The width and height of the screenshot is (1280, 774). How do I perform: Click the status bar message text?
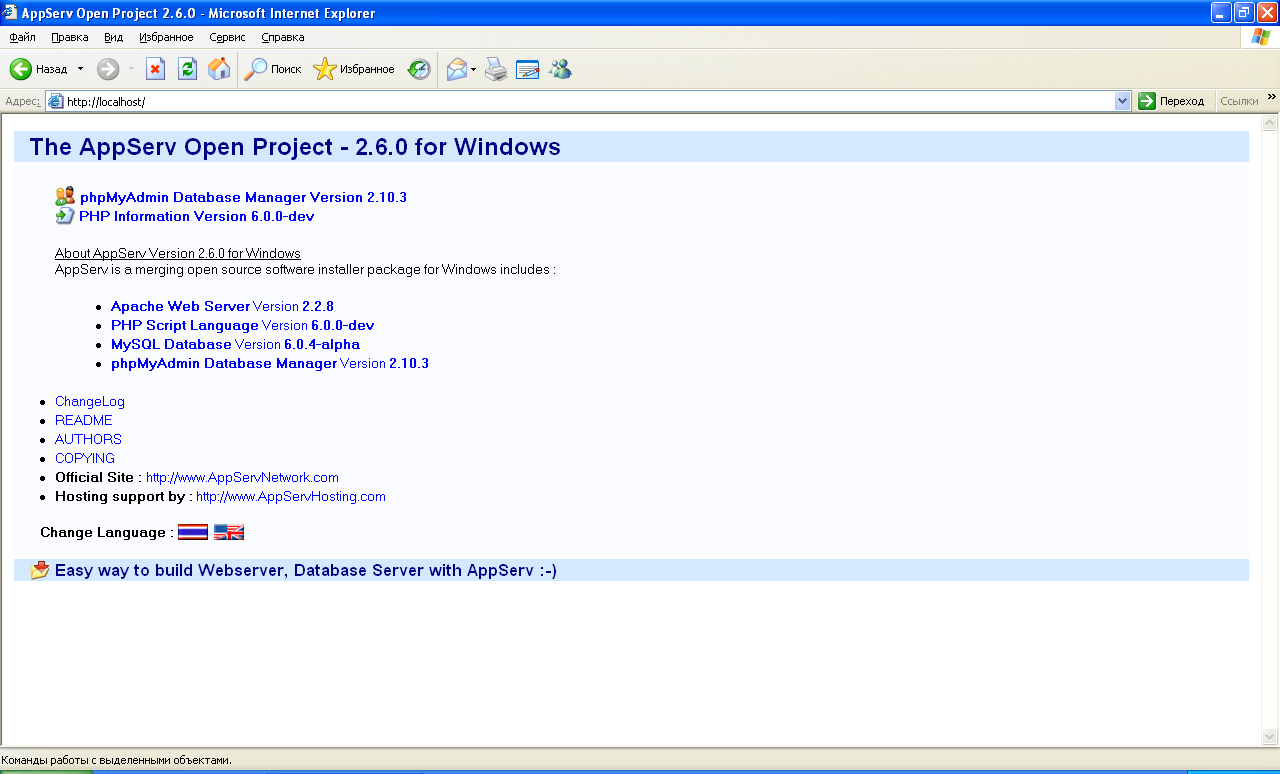117,760
